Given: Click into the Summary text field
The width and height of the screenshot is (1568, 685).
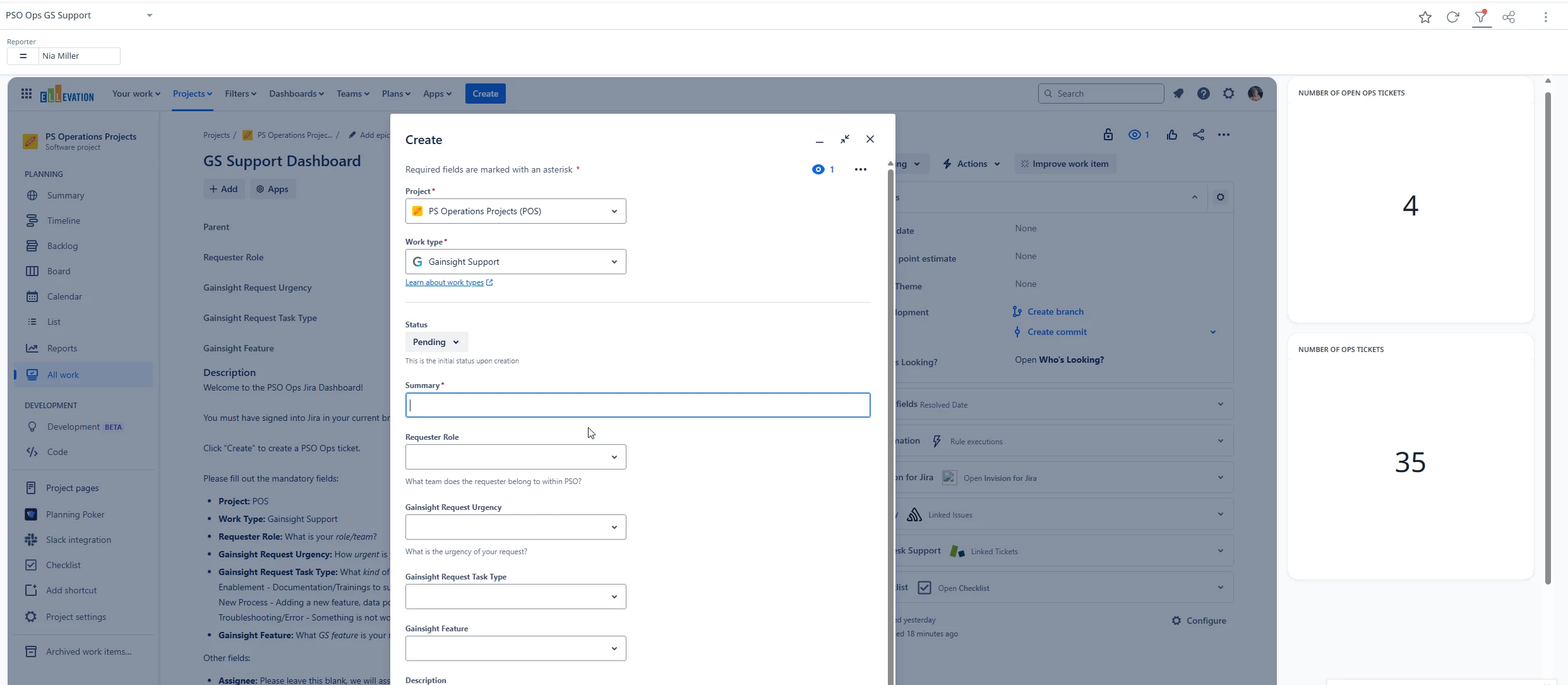Looking at the screenshot, I should (x=638, y=405).
